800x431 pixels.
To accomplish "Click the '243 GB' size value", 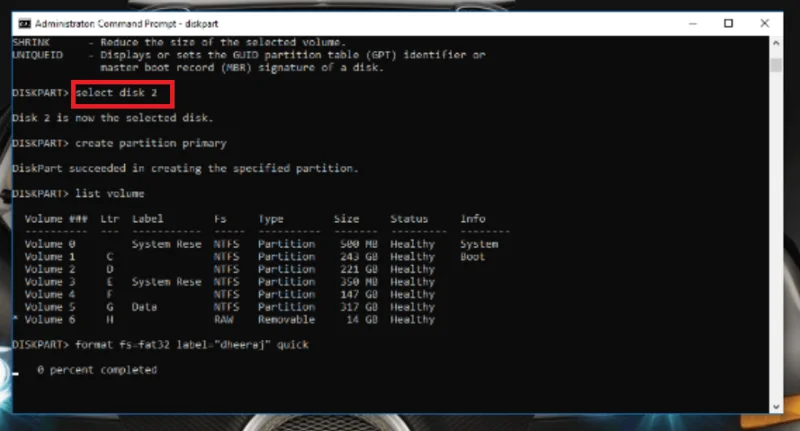I will click(359, 257).
